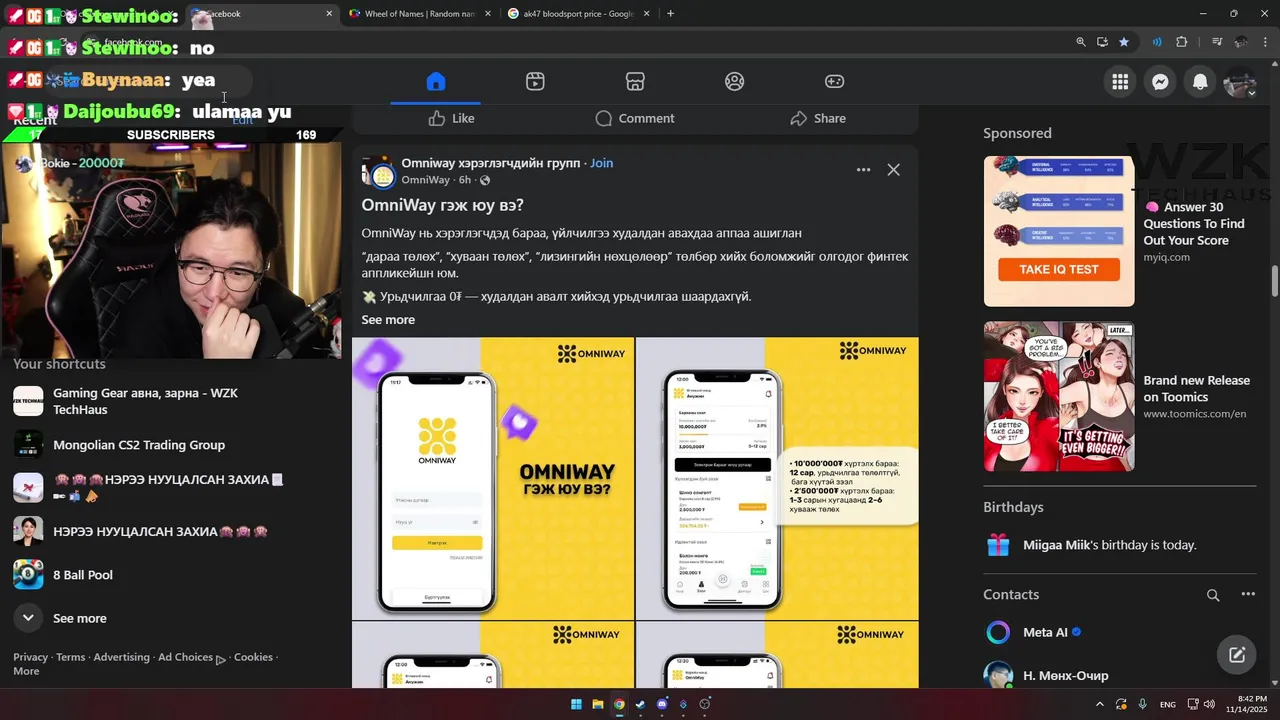The height and width of the screenshot is (720, 1280).
Task: Switch to the Wheel of Names tab
Action: tap(418, 14)
